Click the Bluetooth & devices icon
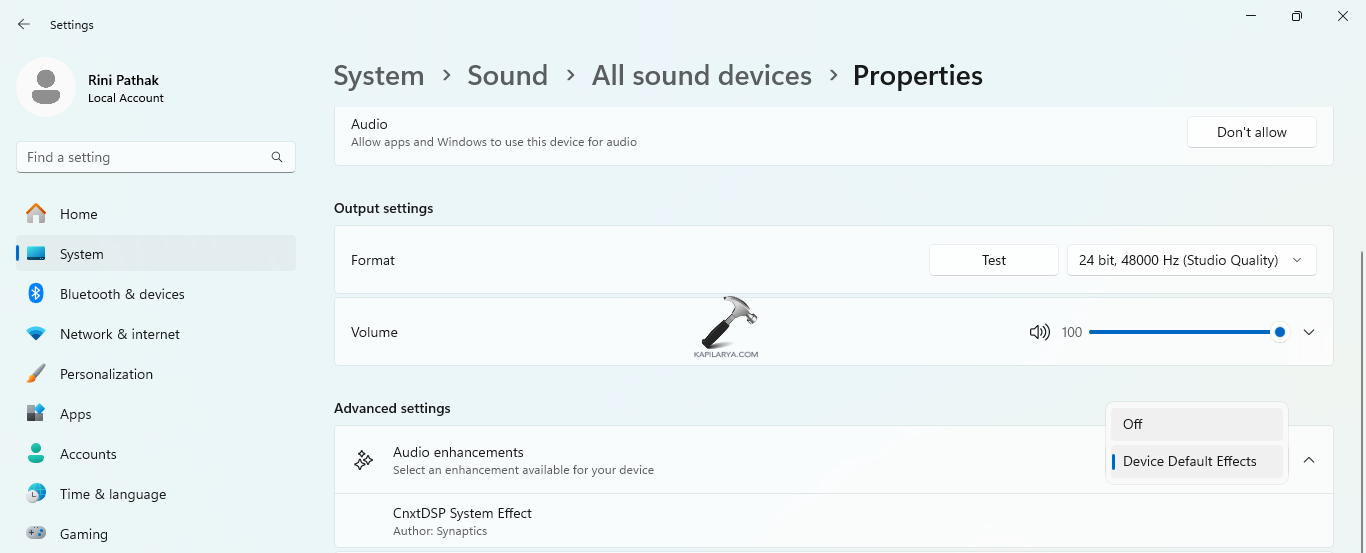 (36, 294)
